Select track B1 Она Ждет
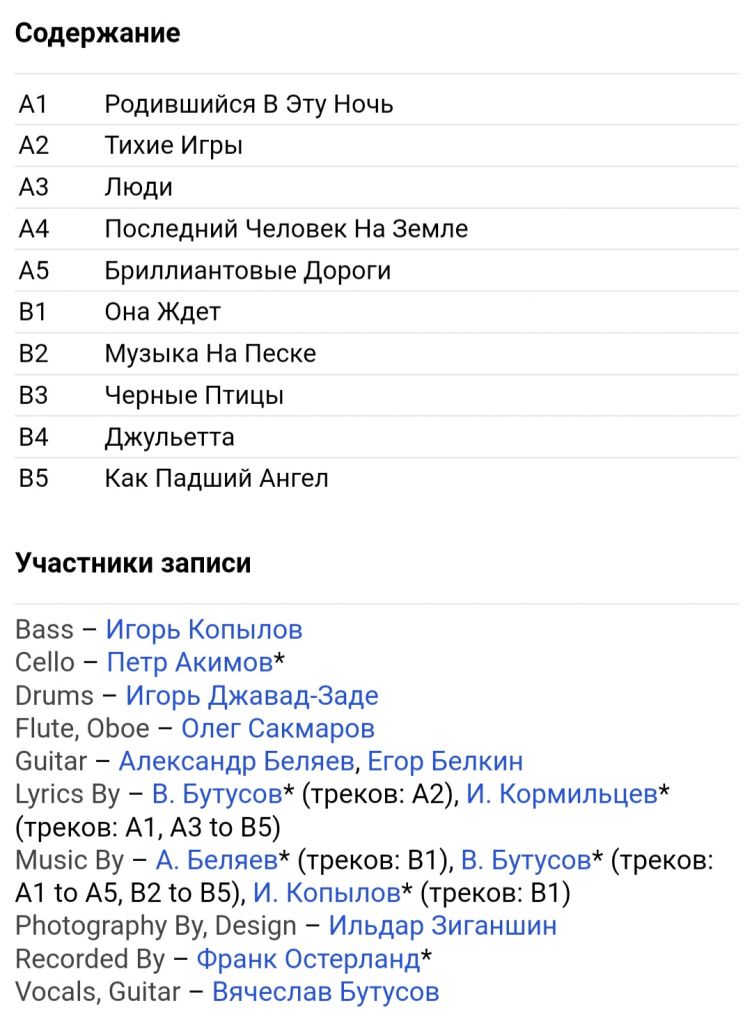Viewport: 752px width, 1024px height. (x=377, y=312)
